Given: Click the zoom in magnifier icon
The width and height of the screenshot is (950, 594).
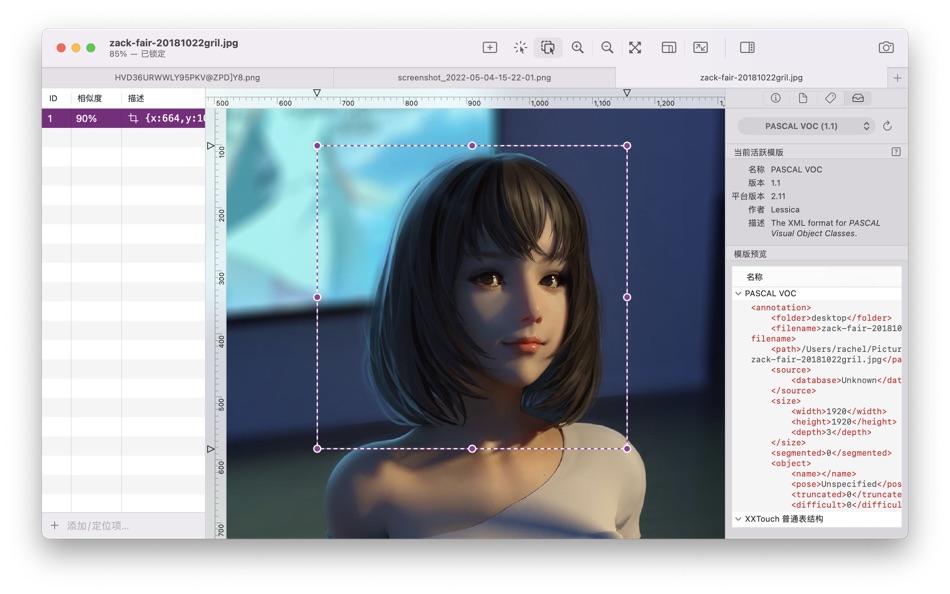Looking at the screenshot, I should click(x=578, y=47).
